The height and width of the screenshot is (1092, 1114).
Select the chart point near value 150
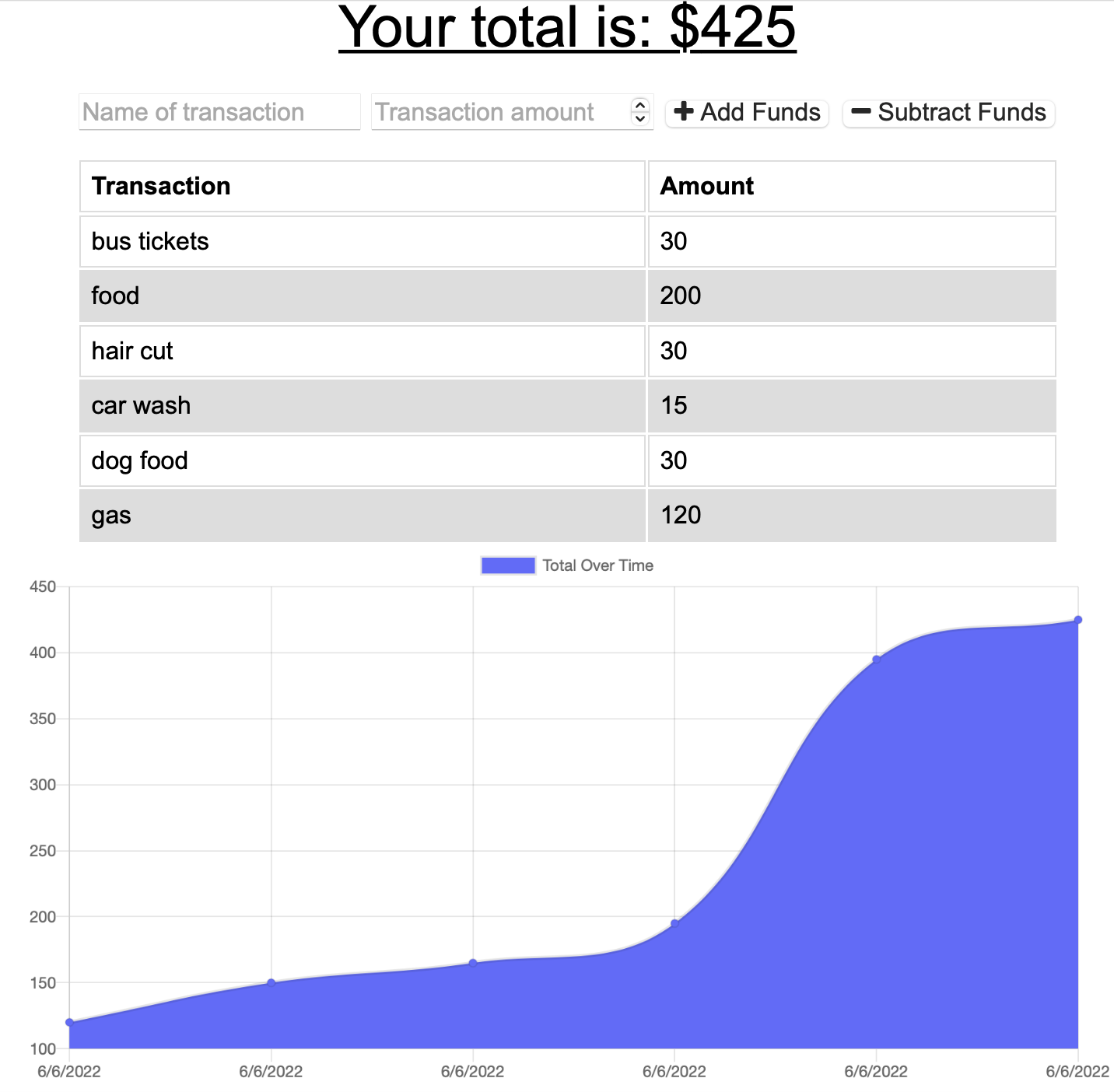[272, 982]
